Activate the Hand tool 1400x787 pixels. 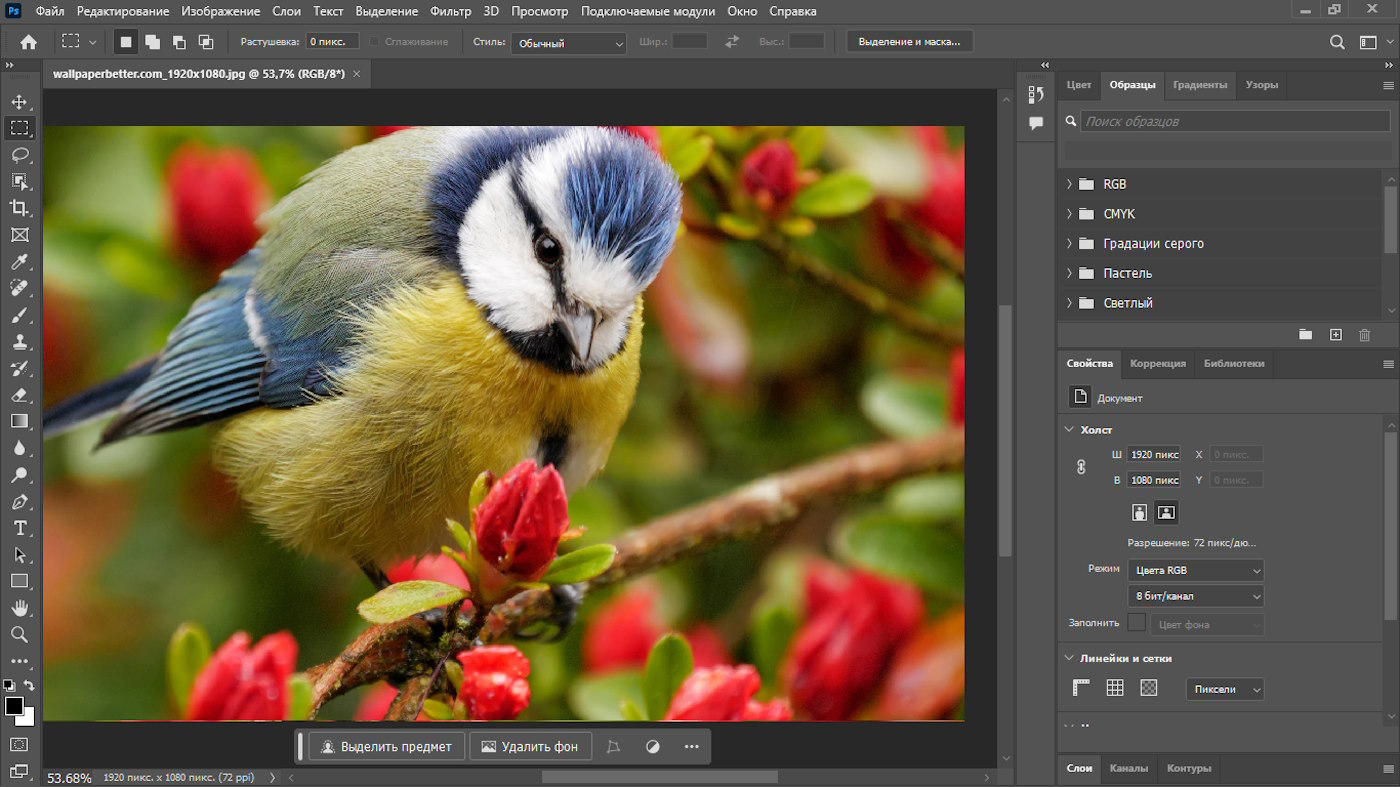click(19, 608)
